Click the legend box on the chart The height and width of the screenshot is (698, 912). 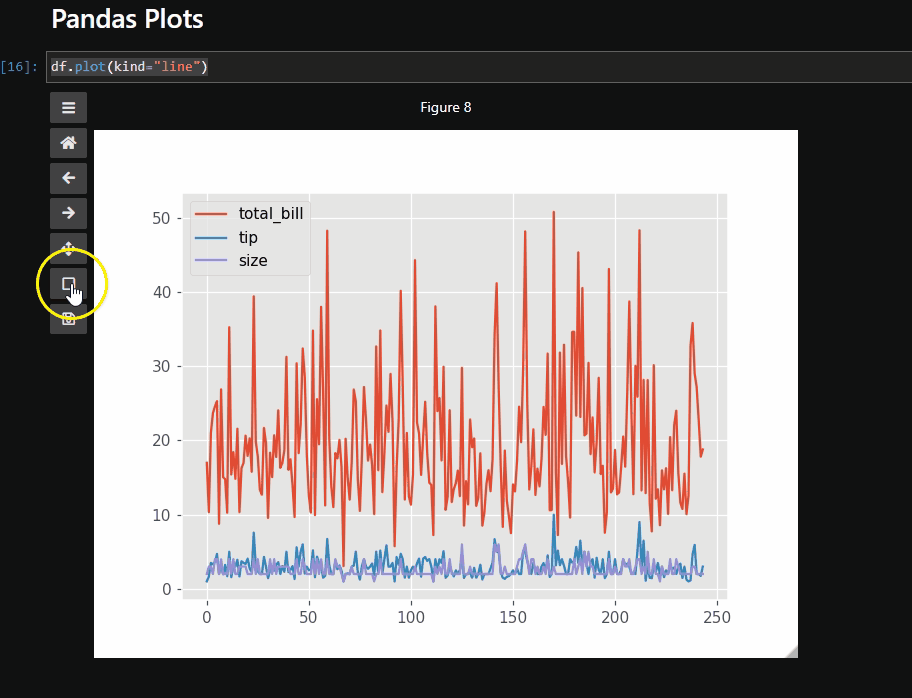(250, 236)
